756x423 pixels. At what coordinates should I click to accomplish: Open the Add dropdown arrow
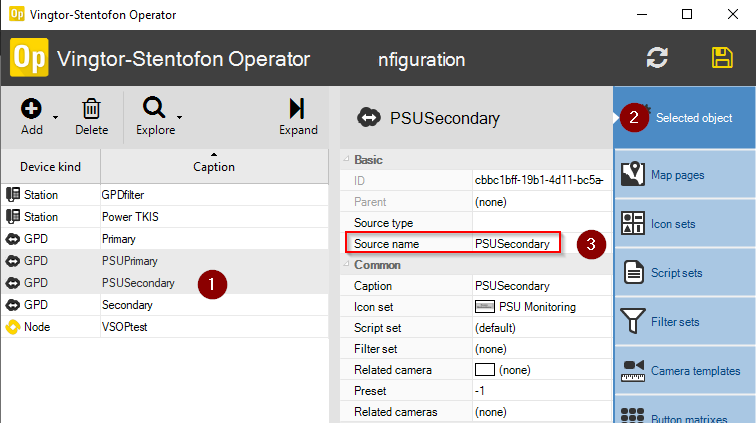(55, 119)
